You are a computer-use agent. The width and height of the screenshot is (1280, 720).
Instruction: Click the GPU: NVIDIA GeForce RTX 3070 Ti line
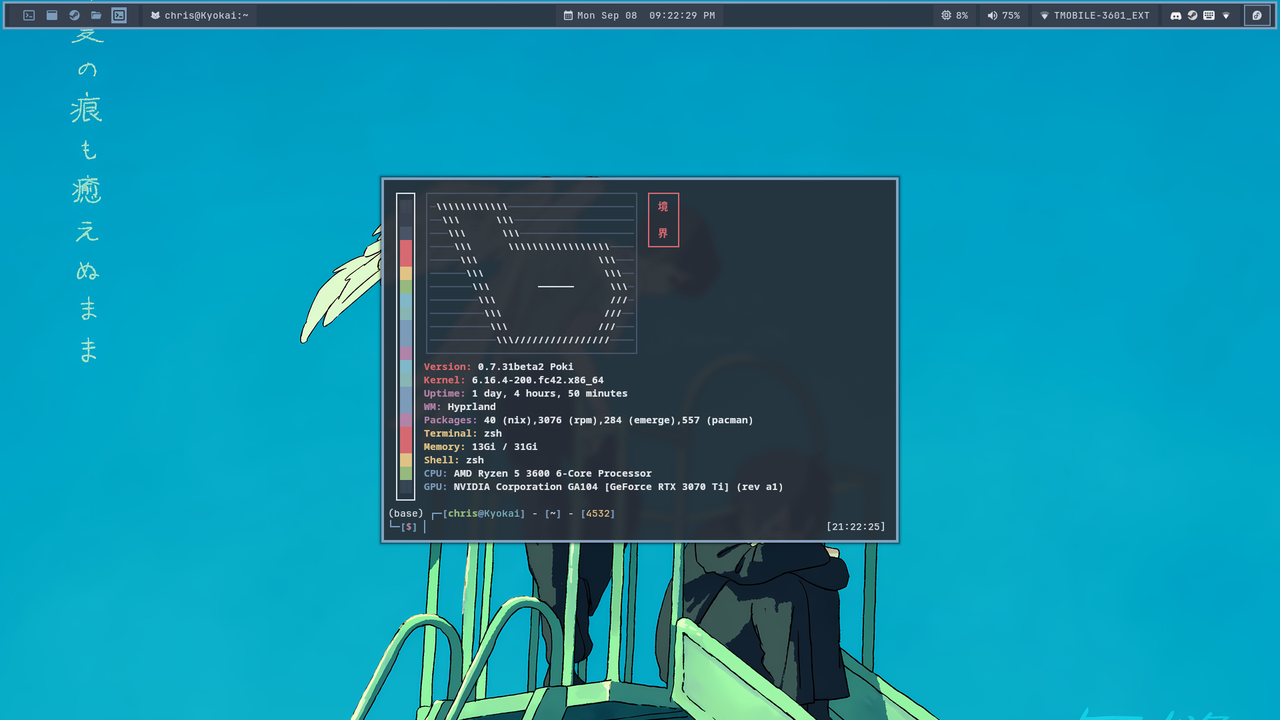604,487
